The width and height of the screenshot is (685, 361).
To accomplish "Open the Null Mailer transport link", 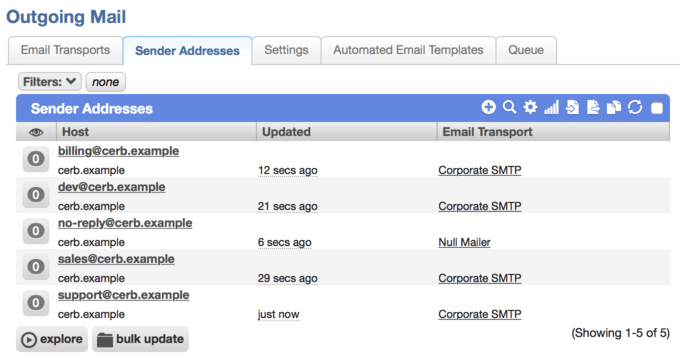I will [464, 242].
